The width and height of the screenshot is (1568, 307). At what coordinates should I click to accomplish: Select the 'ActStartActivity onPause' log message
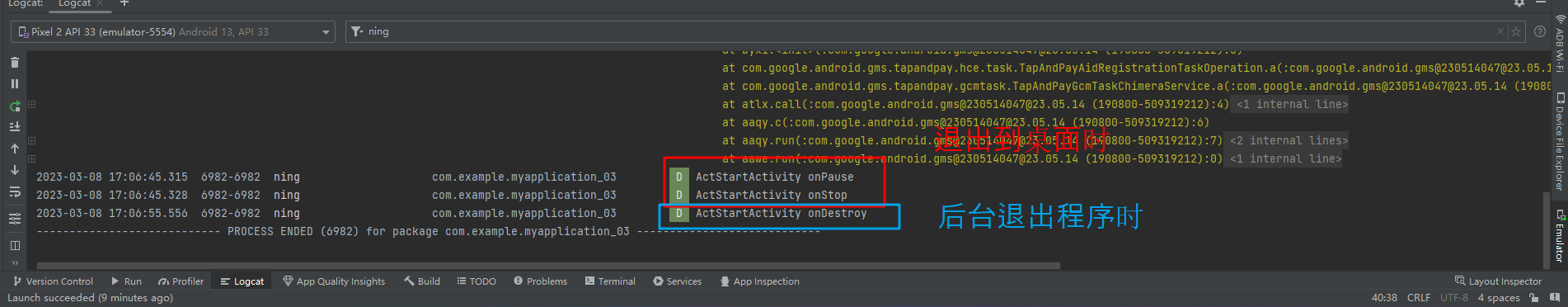coord(775,177)
